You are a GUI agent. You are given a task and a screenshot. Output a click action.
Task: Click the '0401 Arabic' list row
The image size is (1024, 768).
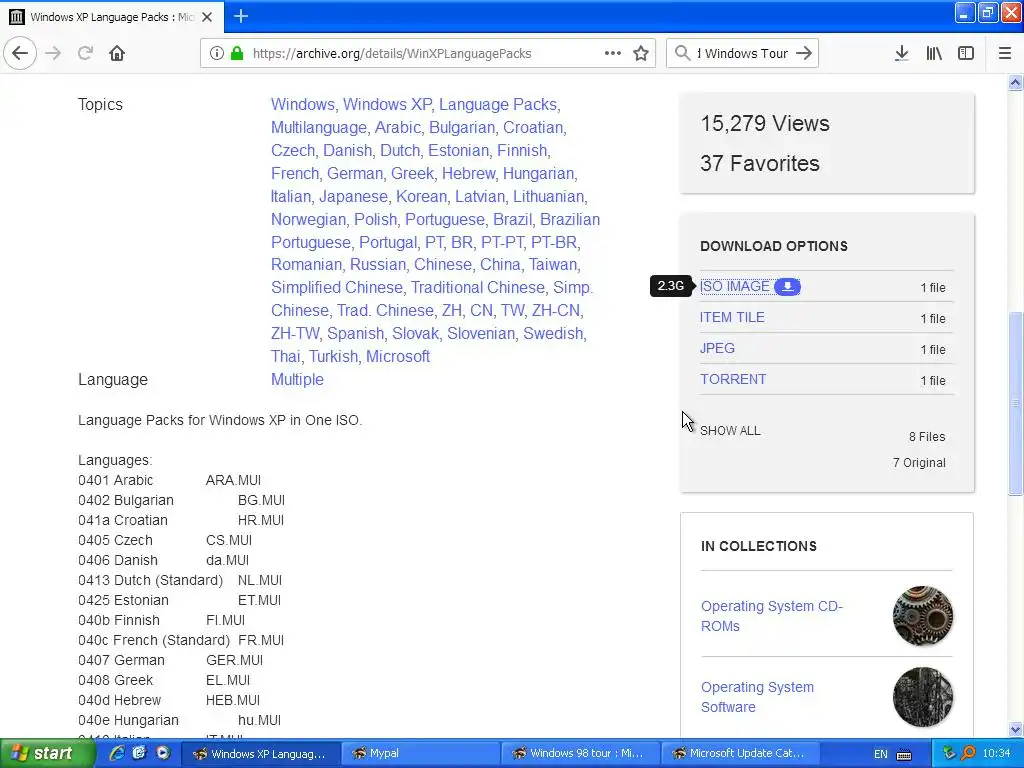pos(169,480)
